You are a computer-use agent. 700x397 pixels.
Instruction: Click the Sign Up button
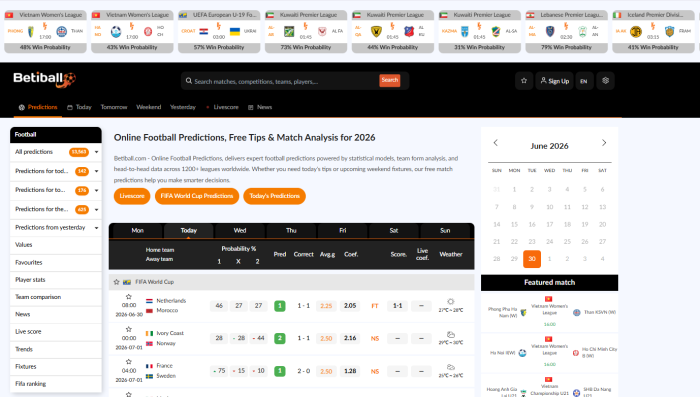554,81
